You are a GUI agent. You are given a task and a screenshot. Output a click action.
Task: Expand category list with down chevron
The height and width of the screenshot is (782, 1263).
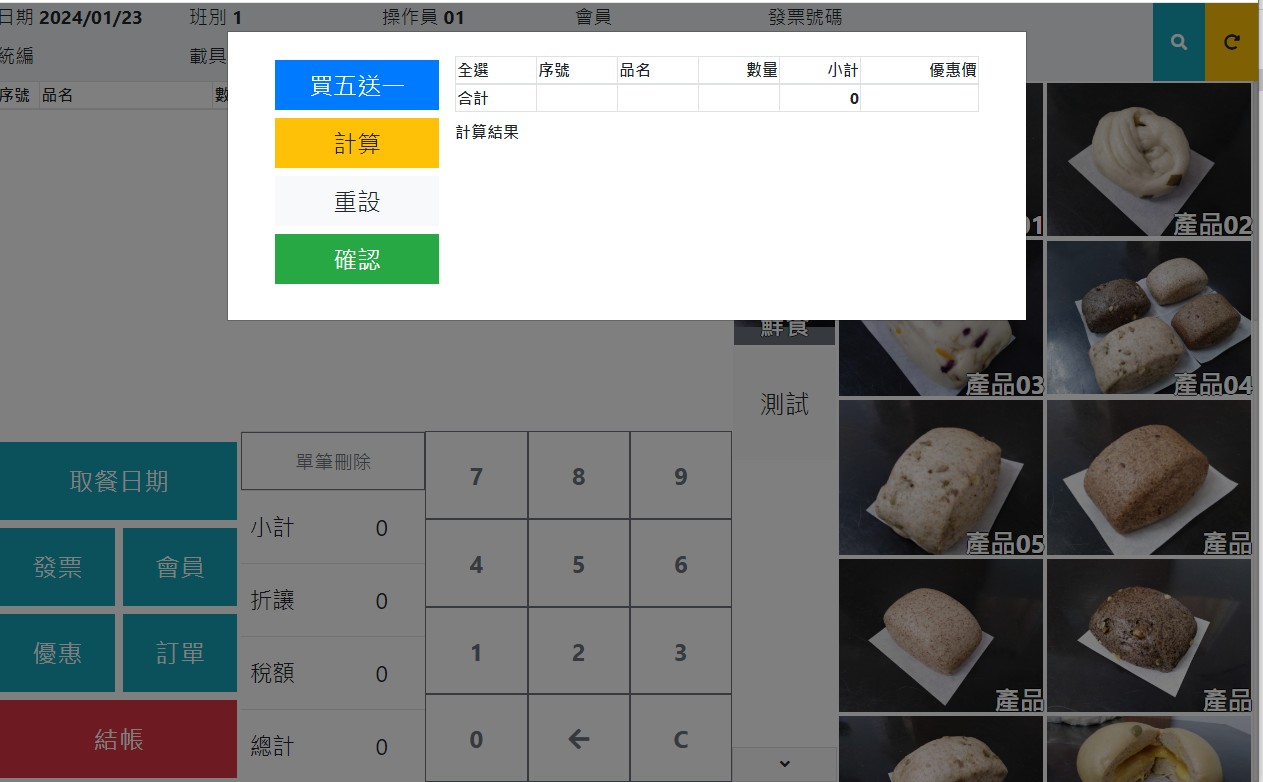[x=785, y=763]
